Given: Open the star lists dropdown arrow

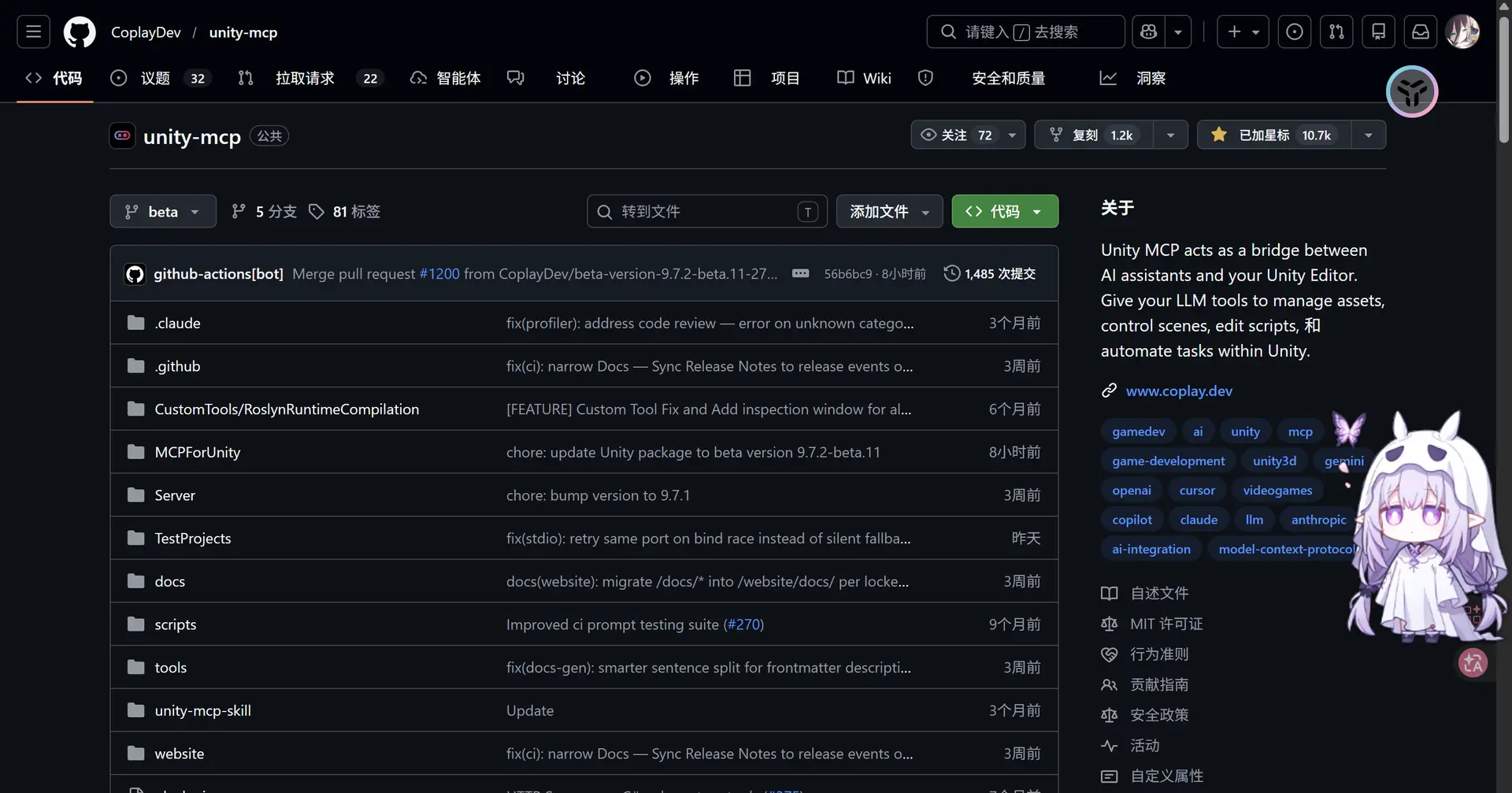Looking at the screenshot, I should [x=1369, y=135].
